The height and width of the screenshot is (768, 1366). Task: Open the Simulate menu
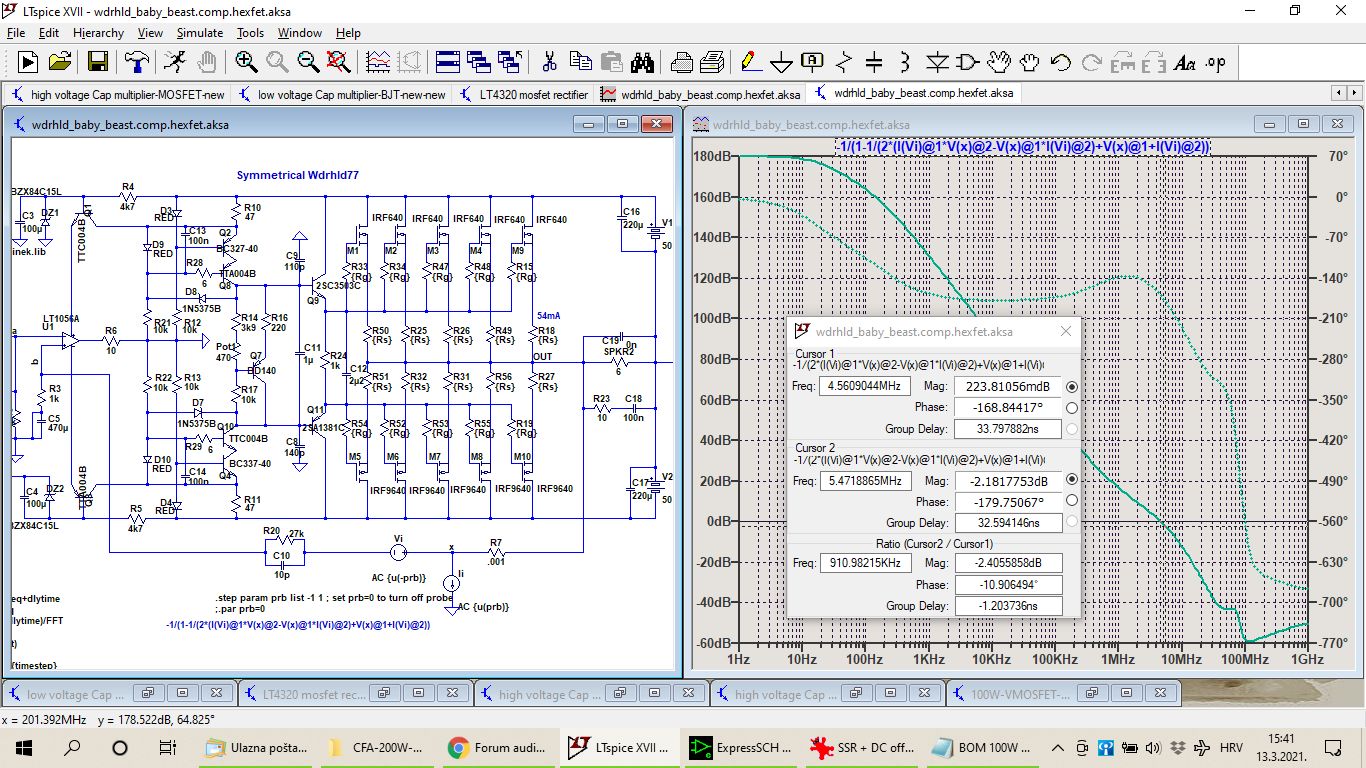(x=200, y=33)
